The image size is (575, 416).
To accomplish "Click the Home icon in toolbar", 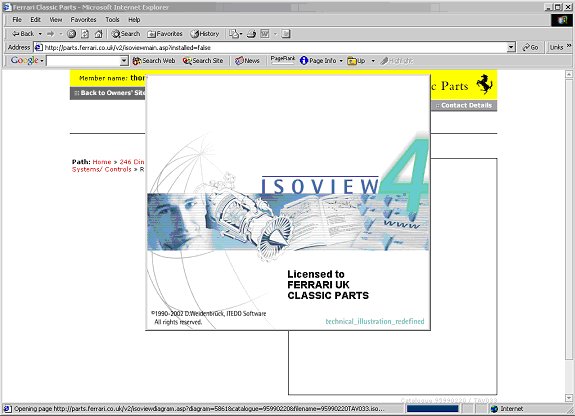I will [98, 34].
